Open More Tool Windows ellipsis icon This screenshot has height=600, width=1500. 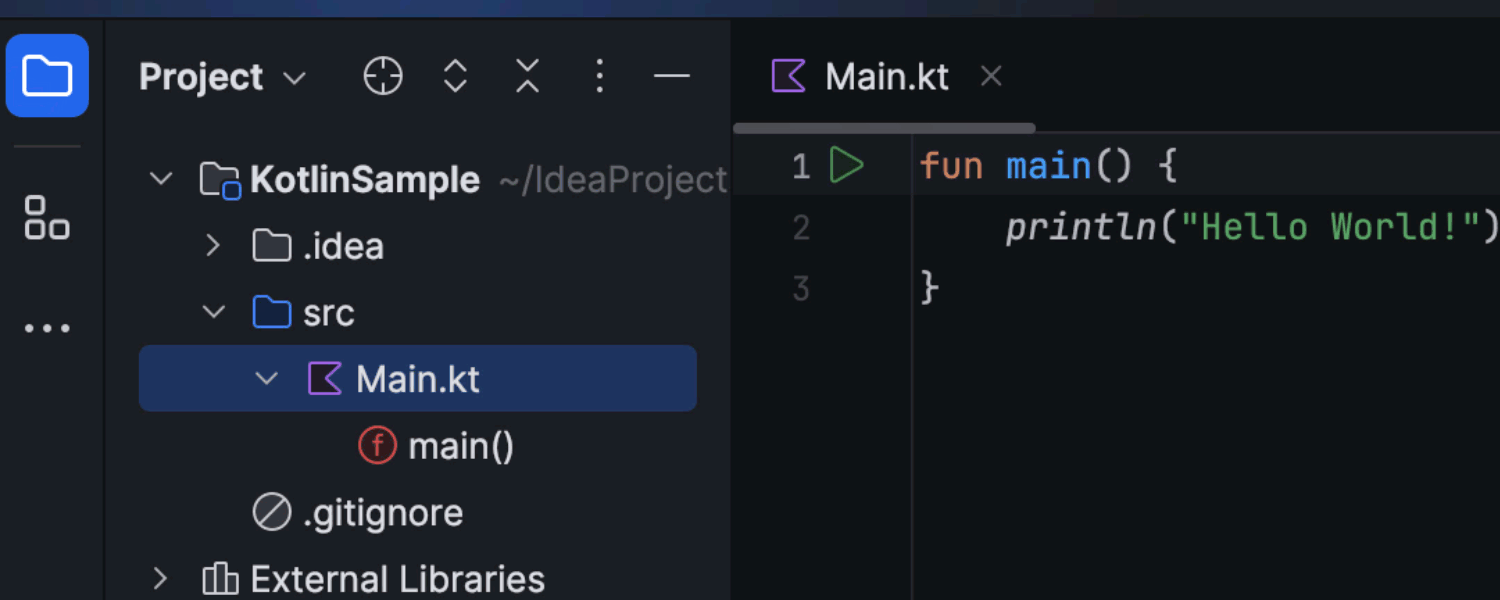[45, 327]
